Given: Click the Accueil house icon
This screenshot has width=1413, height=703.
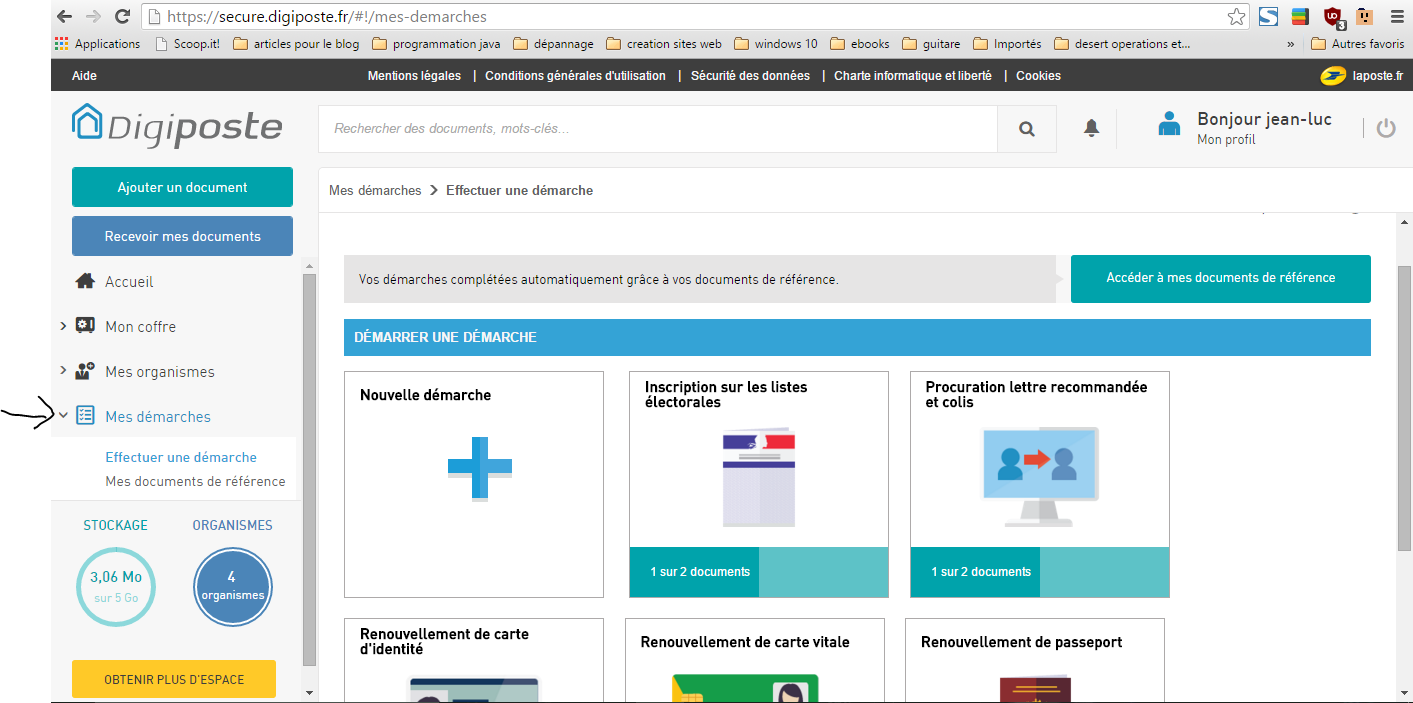Looking at the screenshot, I should click(86, 281).
